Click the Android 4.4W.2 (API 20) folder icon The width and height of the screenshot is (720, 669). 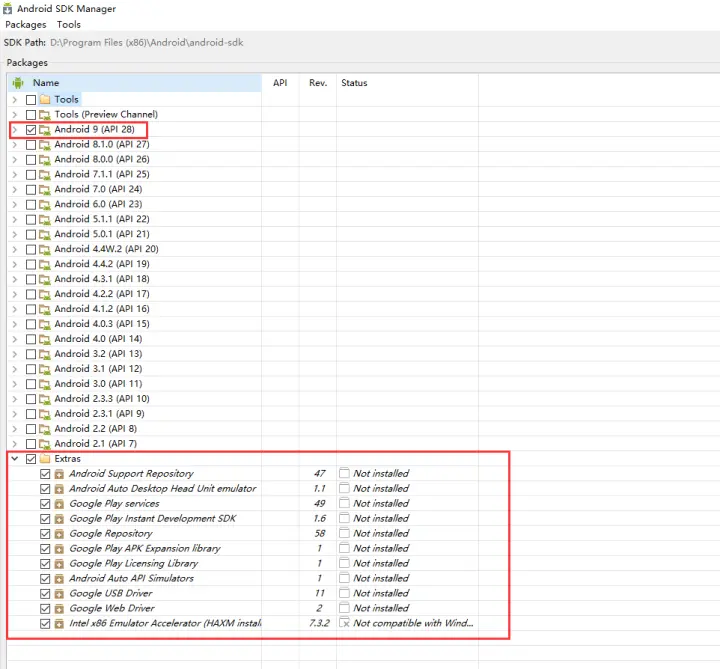tap(45, 249)
